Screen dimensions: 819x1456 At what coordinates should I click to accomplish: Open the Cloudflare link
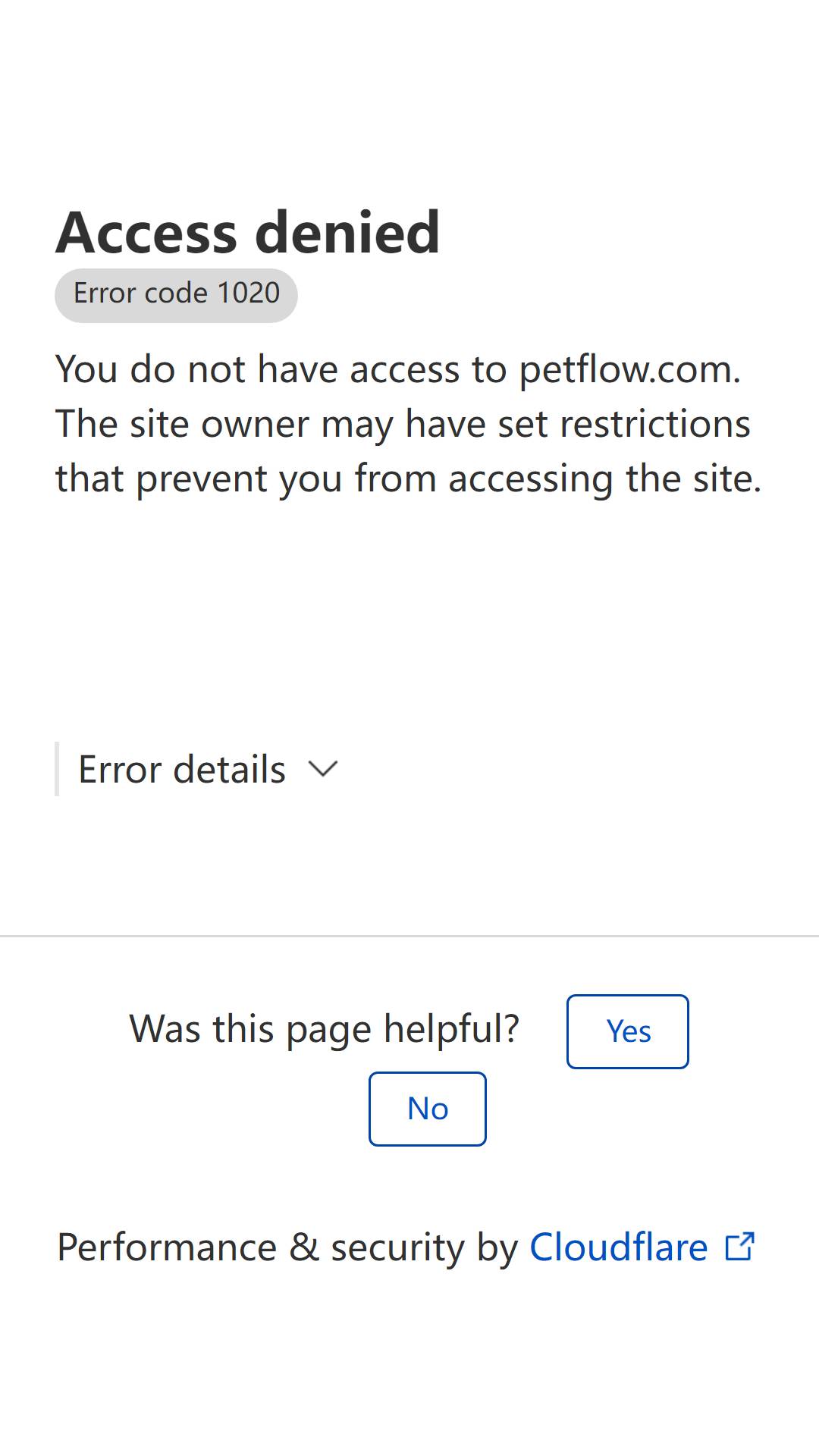coord(619,1247)
